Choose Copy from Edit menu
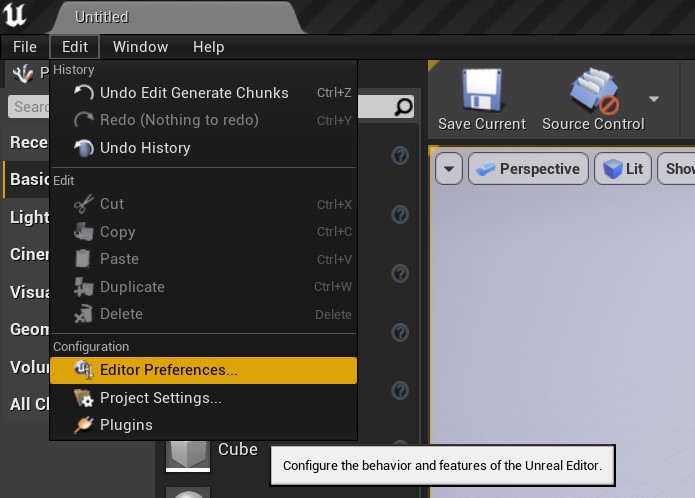 (x=203, y=232)
